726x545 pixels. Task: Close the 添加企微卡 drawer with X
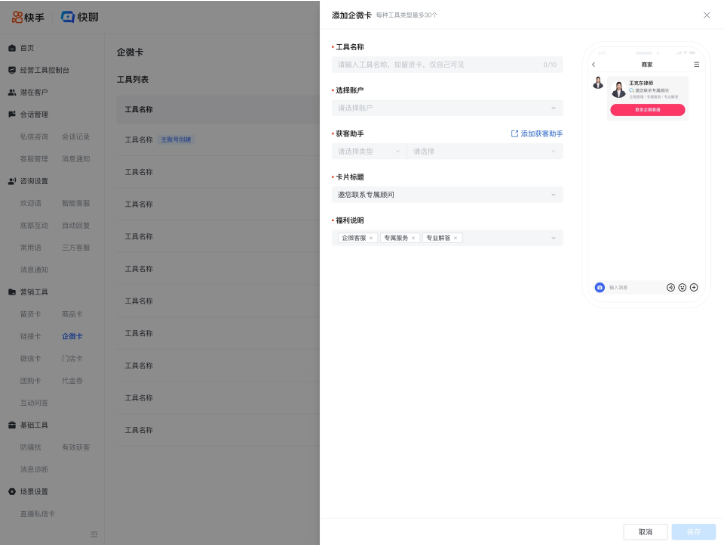click(x=707, y=15)
